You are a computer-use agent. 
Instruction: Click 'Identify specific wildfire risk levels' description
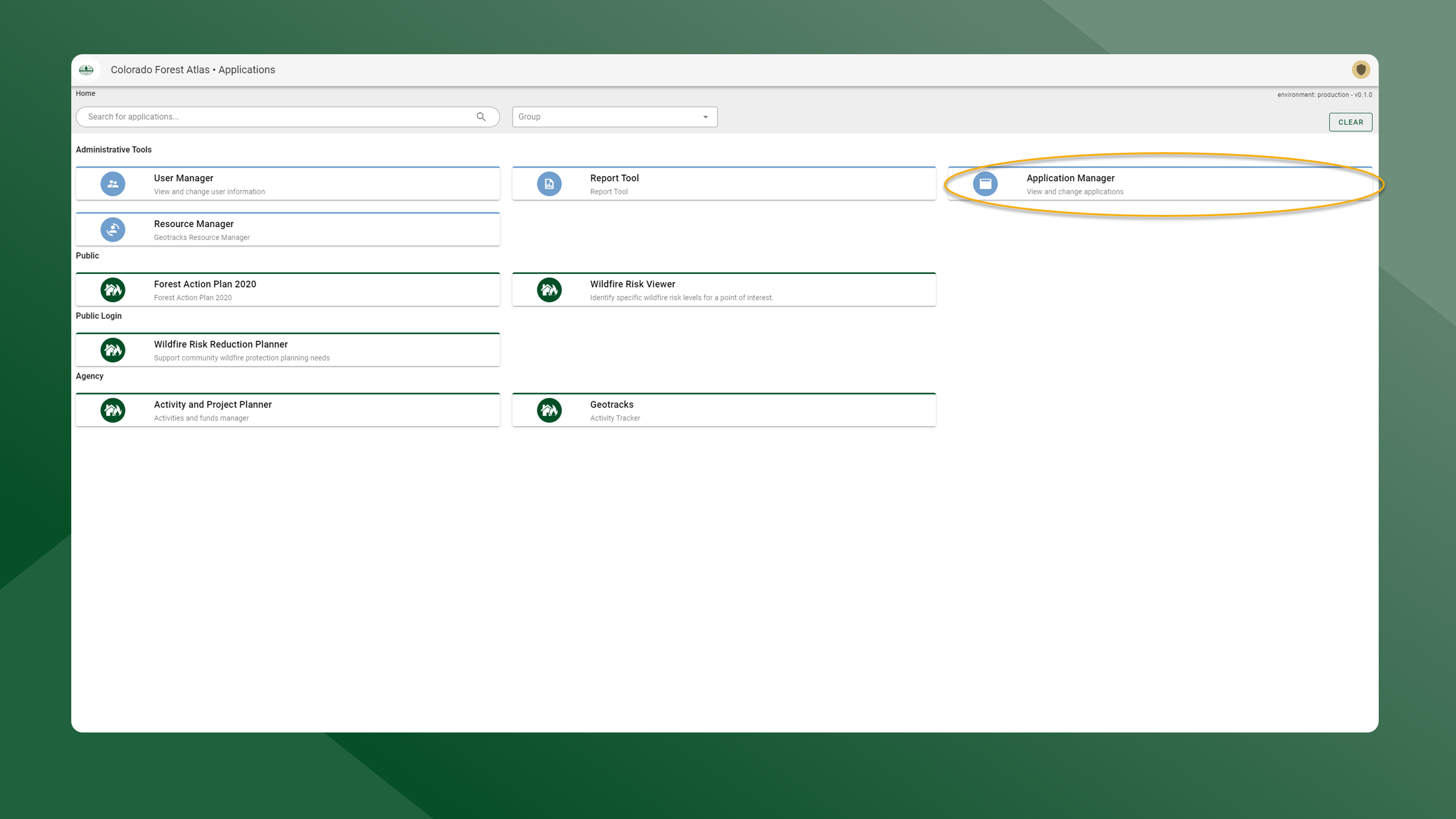681,298
